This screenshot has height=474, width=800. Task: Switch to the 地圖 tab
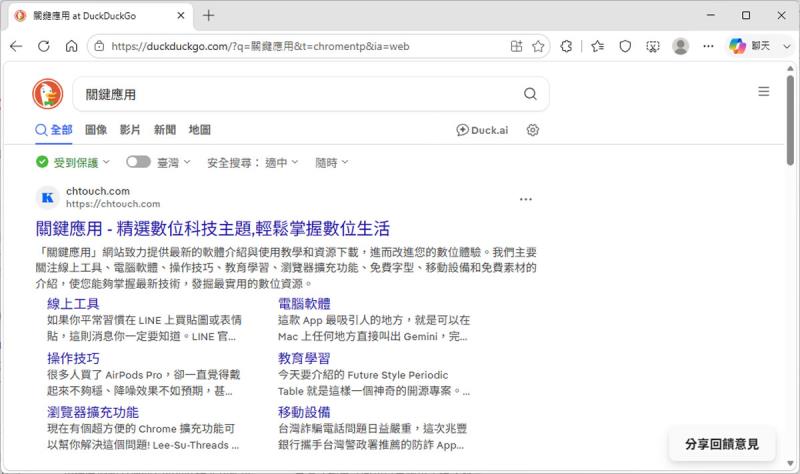pyautogui.click(x=199, y=130)
